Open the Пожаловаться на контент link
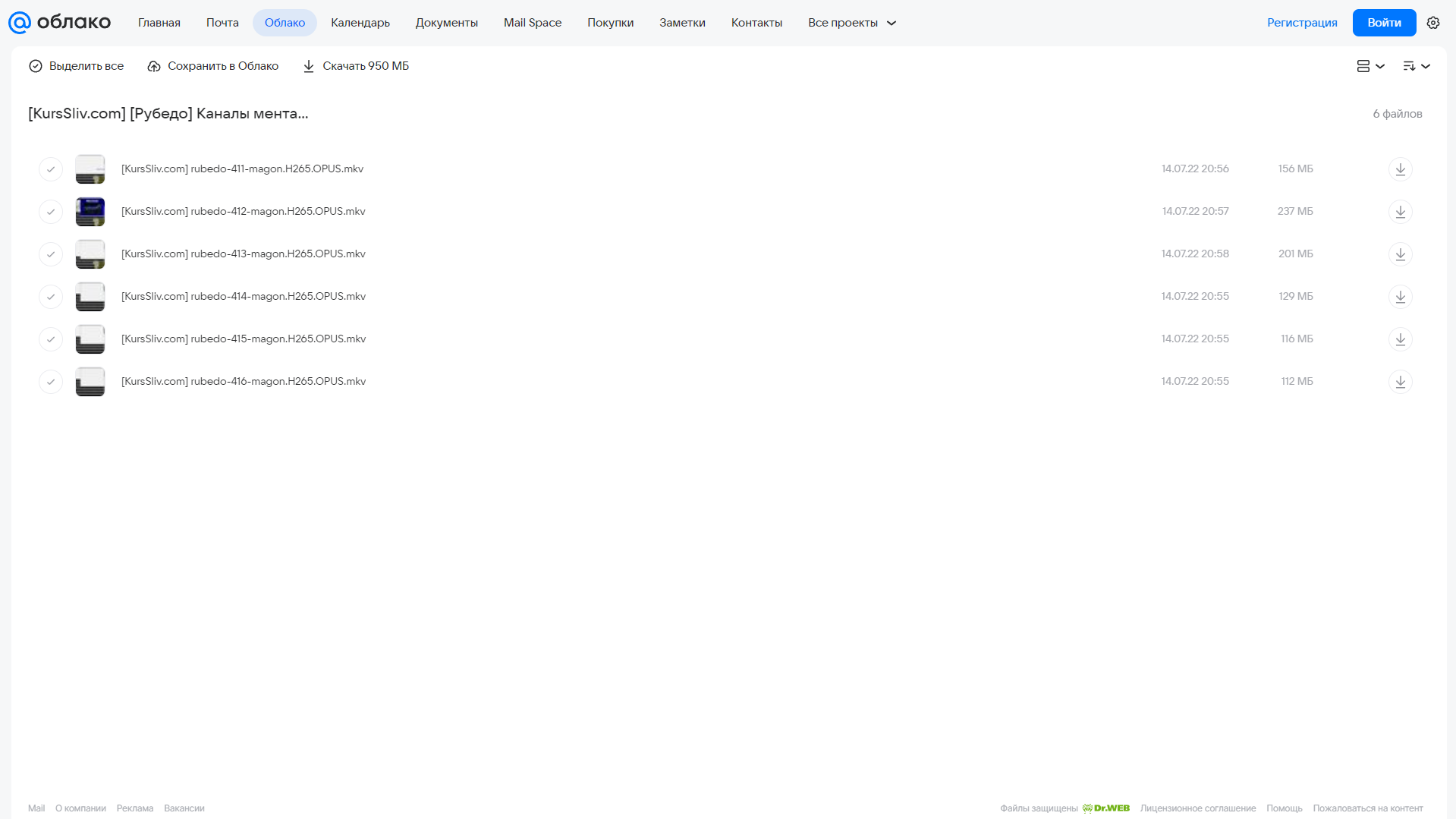1456x819 pixels. tap(1367, 808)
